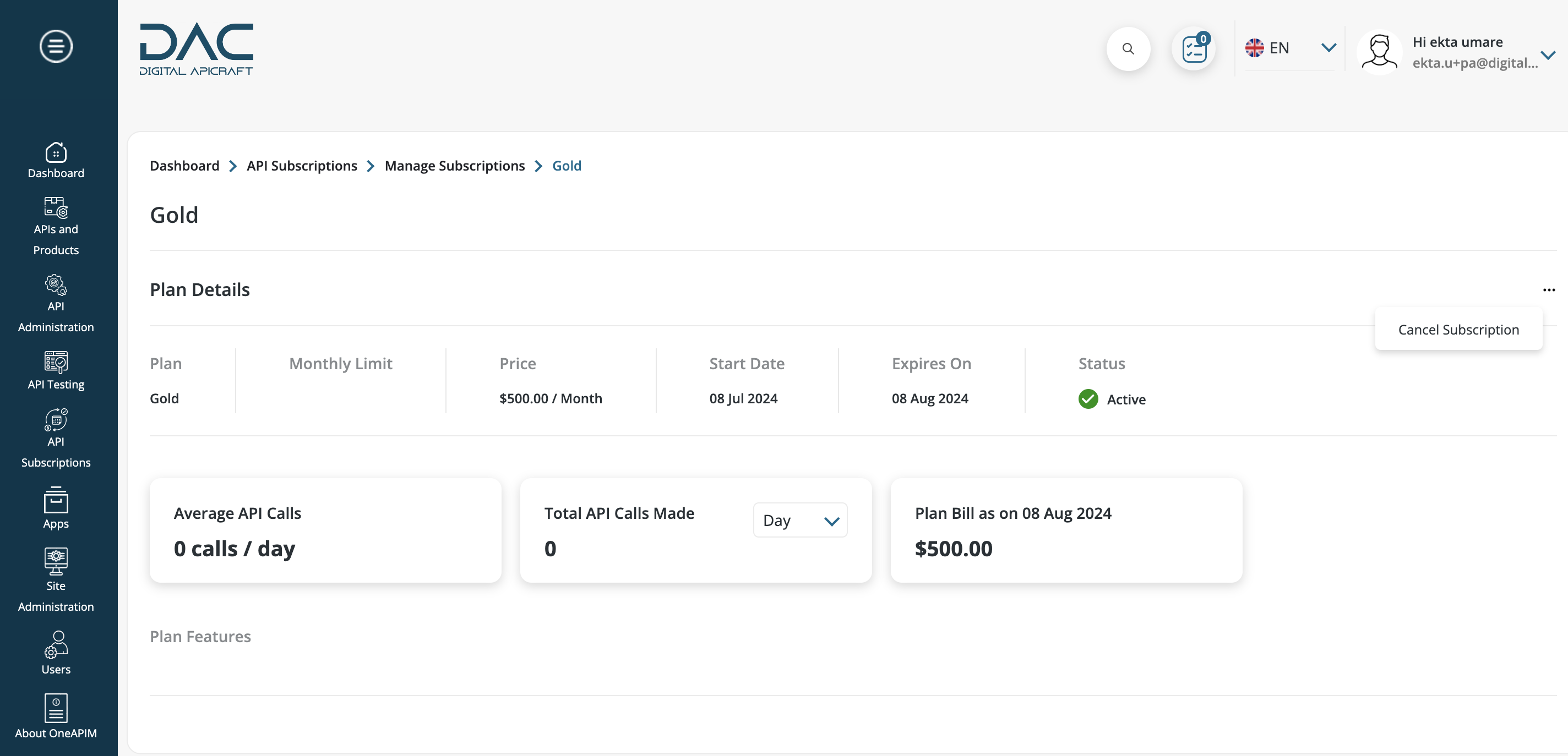The width and height of the screenshot is (1568, 756).
Task: Open About OneAPIM in the sidebar
Action: [56, 716]
